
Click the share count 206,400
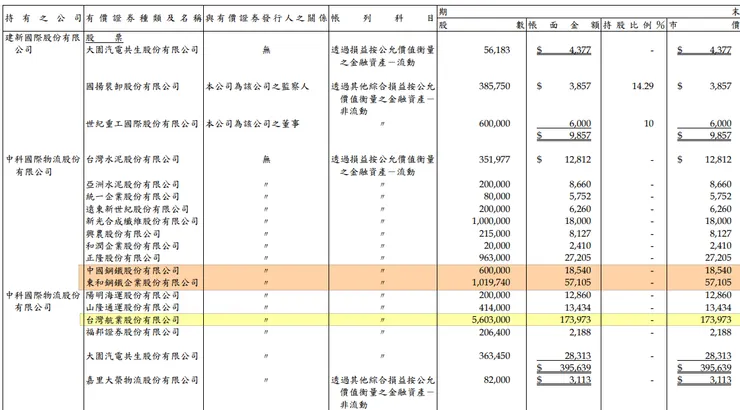tap(494, 333)
